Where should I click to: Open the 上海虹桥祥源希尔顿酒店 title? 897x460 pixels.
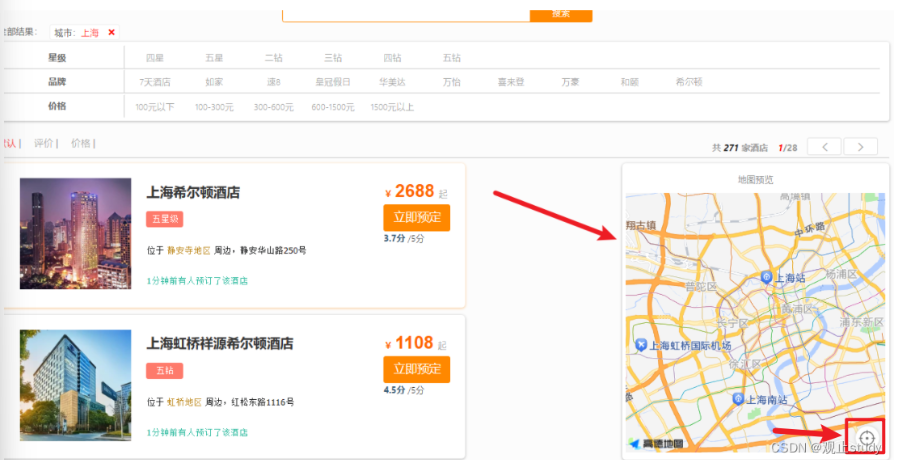click(220, 343)
